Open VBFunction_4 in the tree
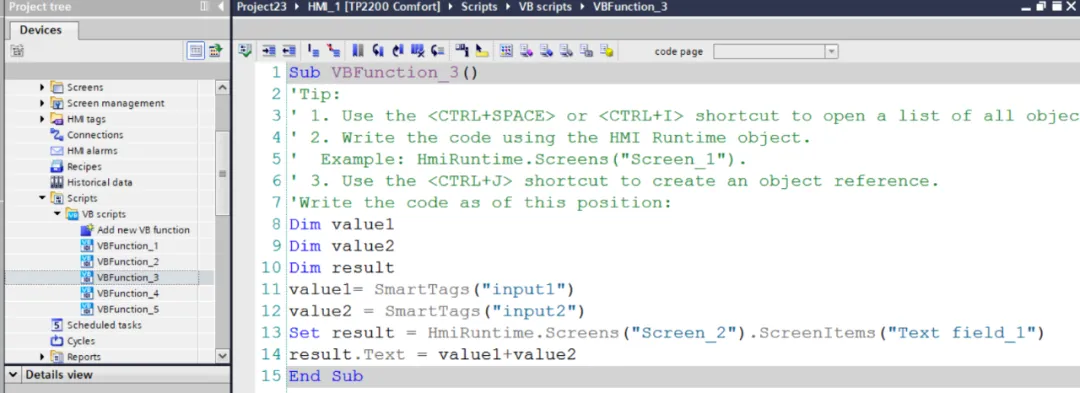This screenshot has width=1080, height=393. (127, 293)
